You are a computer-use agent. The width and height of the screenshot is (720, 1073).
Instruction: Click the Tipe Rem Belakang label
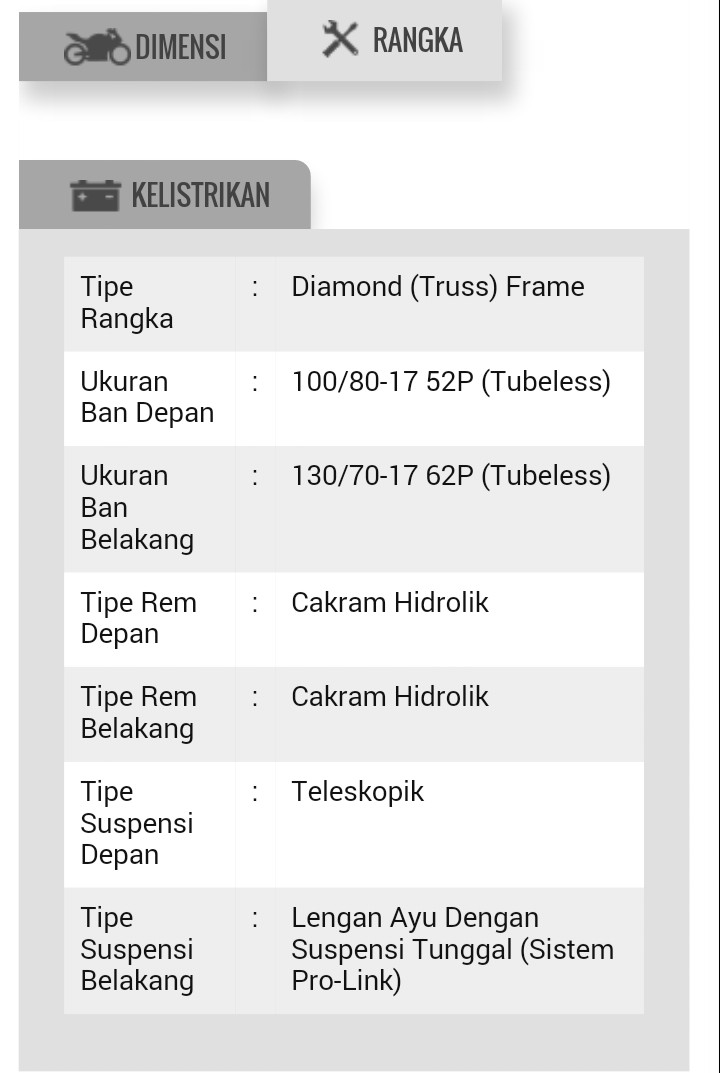[138, 712]
